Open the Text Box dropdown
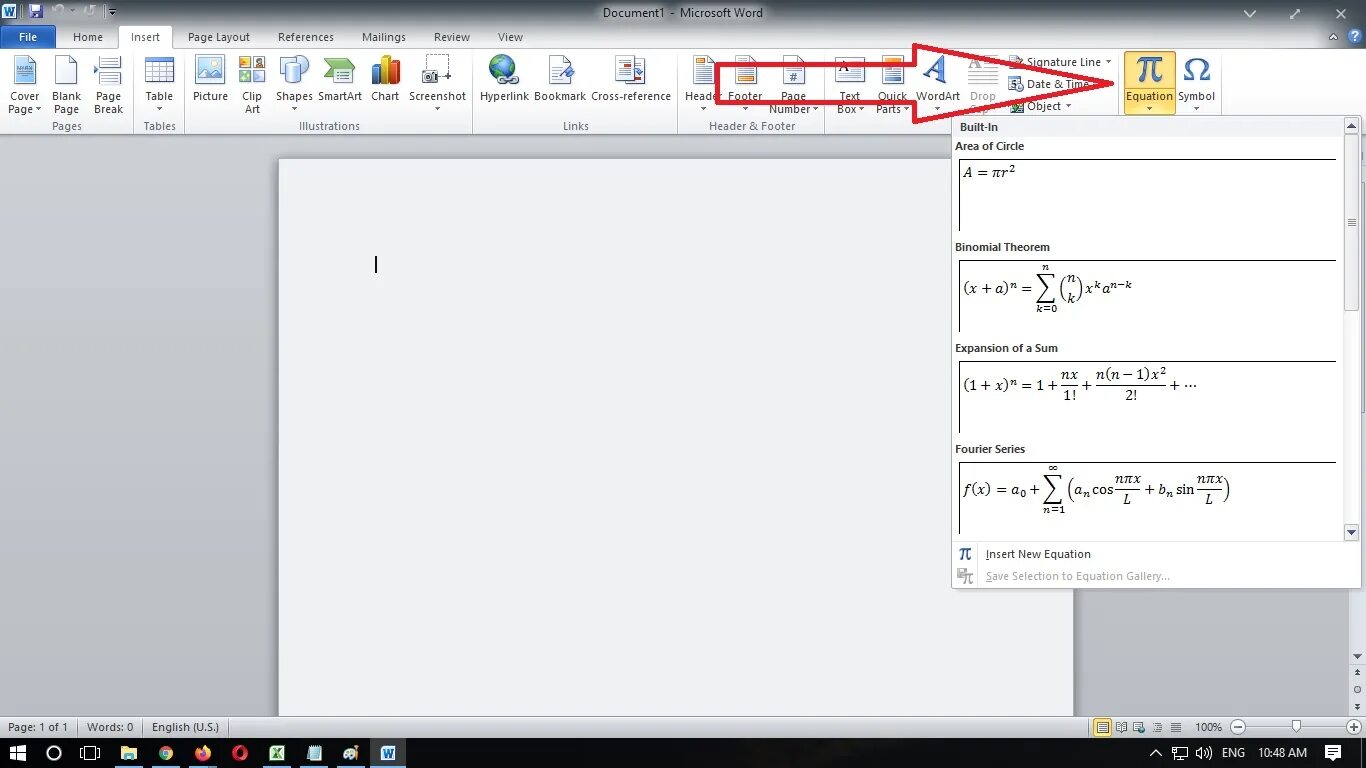Viewport: 1366px width, 768px height. pos(850,103)
